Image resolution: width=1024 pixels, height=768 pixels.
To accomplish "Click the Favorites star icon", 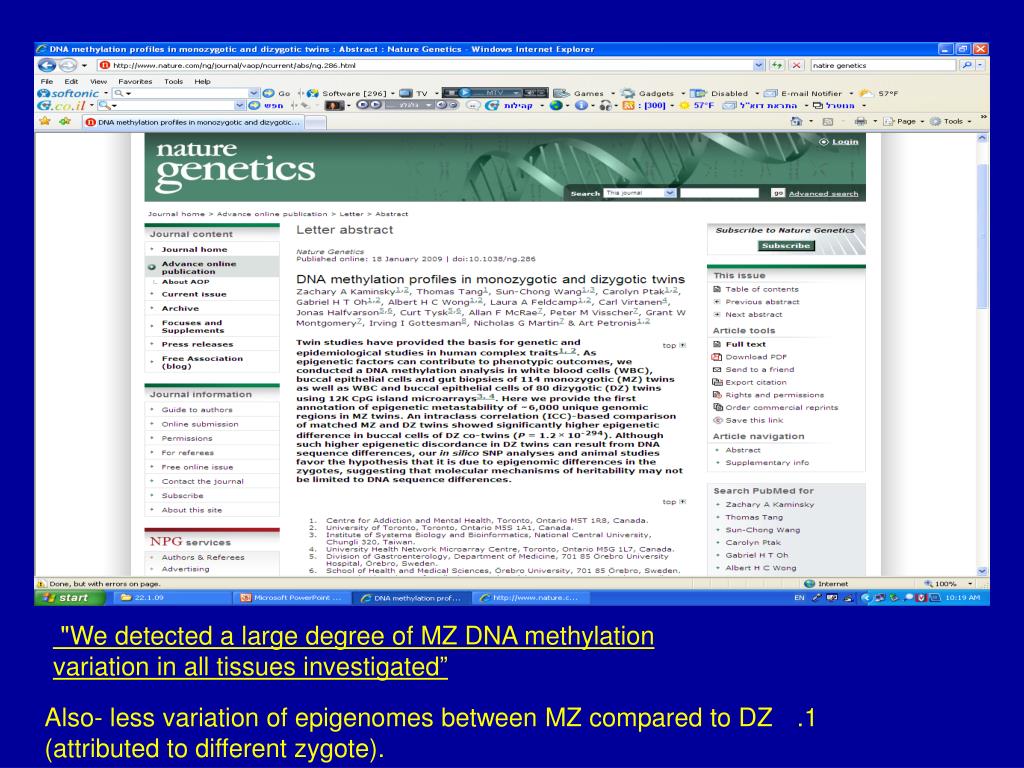I will tap(44, 121).
